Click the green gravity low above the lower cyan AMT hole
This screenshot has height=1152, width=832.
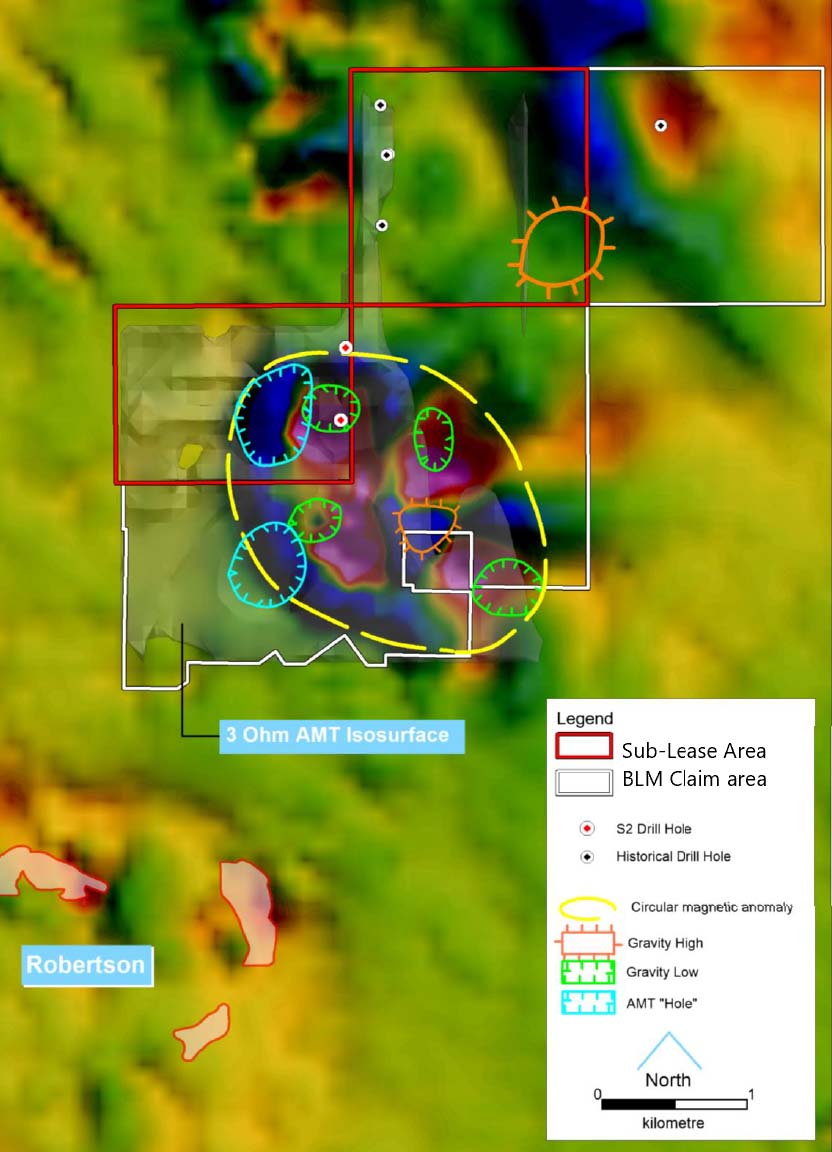315,519
